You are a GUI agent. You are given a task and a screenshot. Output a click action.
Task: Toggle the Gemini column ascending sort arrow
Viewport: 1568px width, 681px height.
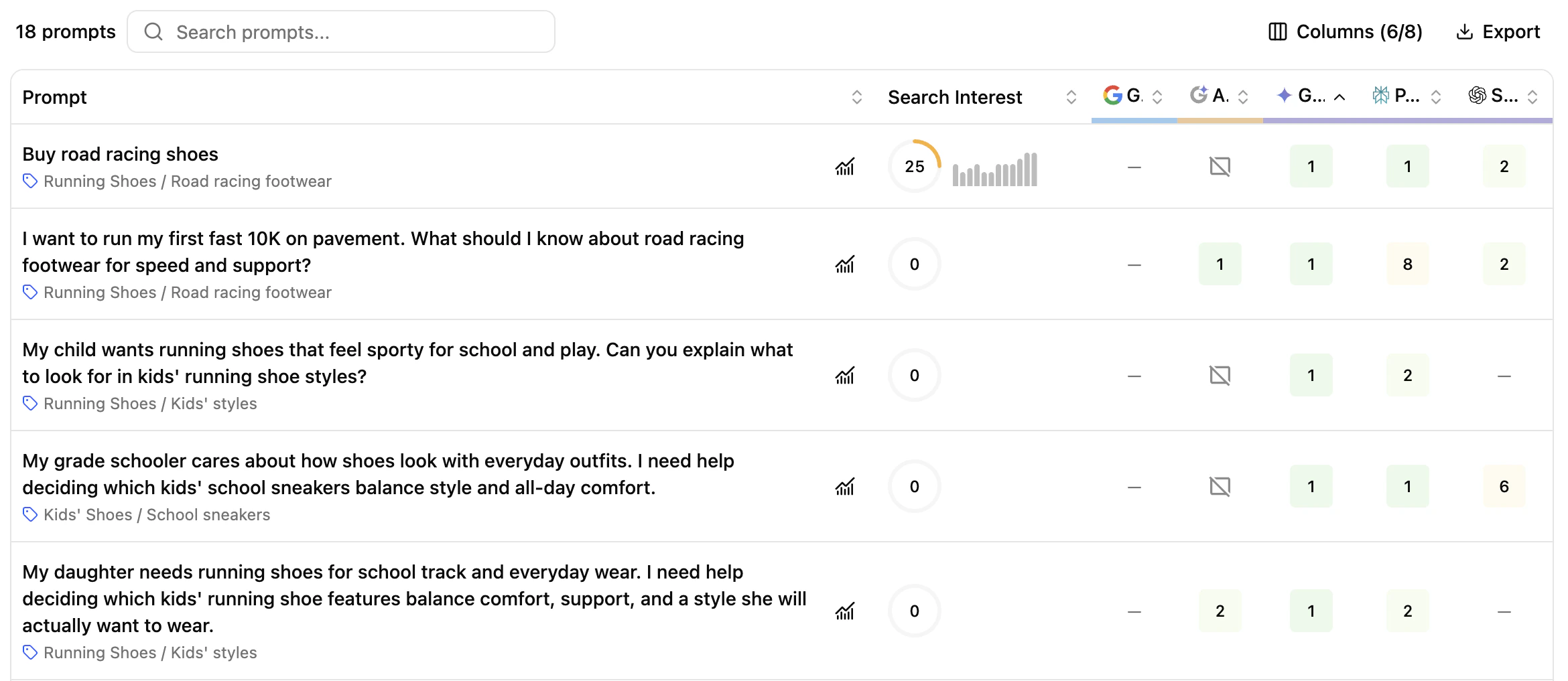[x=1340, y=97]
